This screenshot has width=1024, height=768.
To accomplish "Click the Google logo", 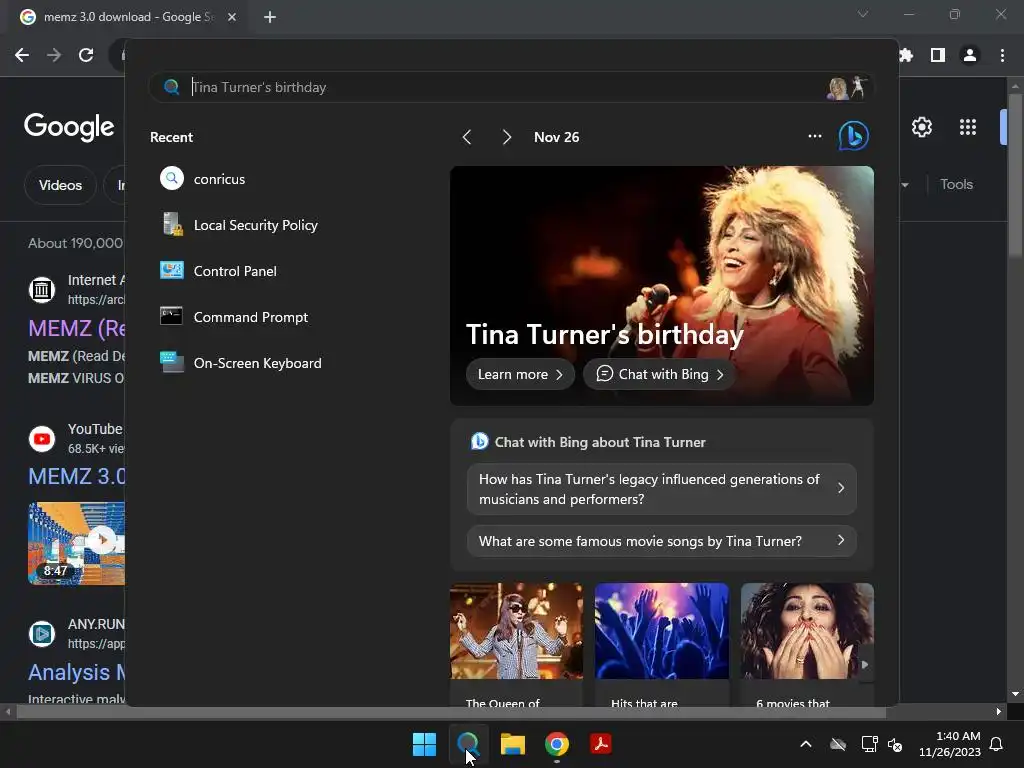I will (69, 126).
